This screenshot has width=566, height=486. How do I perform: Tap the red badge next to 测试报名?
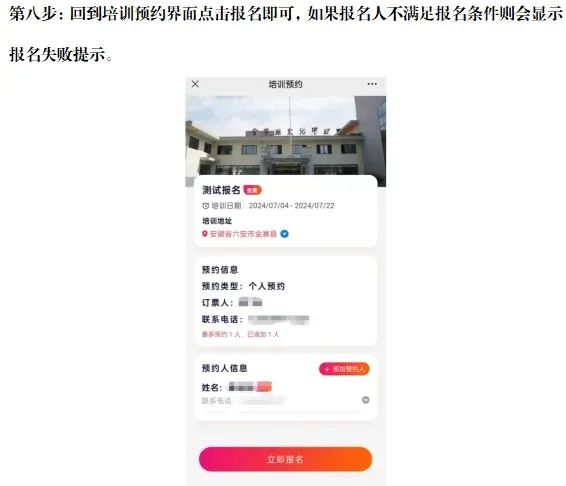coord(252,190)
